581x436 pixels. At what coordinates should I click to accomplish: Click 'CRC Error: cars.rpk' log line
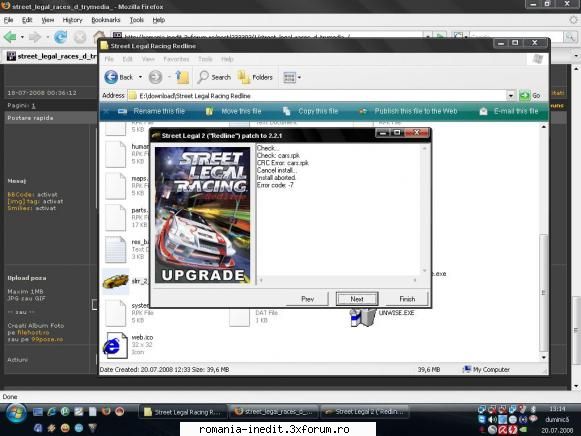[283, 163]
